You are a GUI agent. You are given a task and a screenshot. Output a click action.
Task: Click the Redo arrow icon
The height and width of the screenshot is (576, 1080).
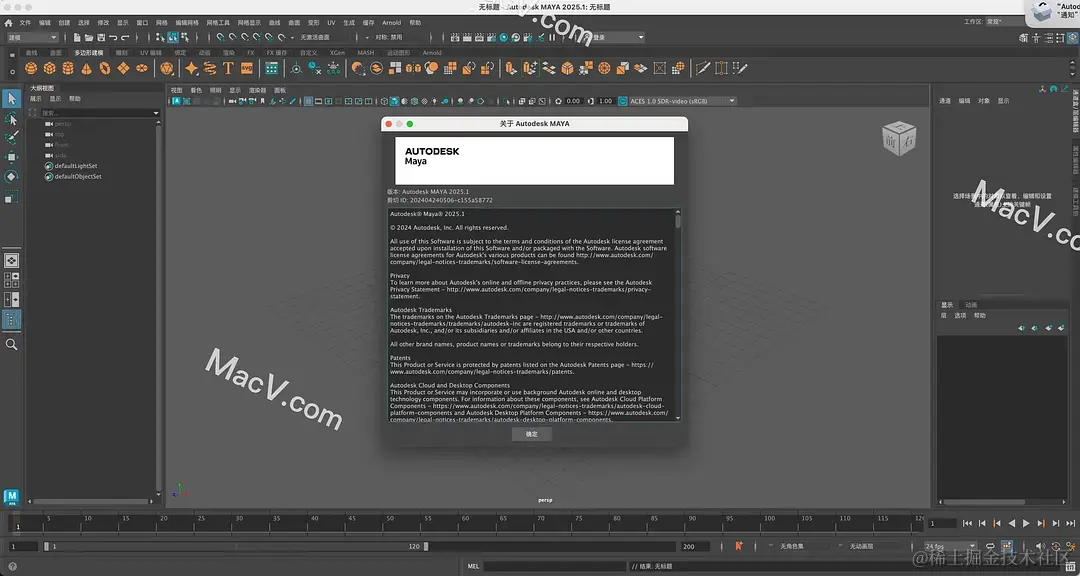tap(125, 37)
